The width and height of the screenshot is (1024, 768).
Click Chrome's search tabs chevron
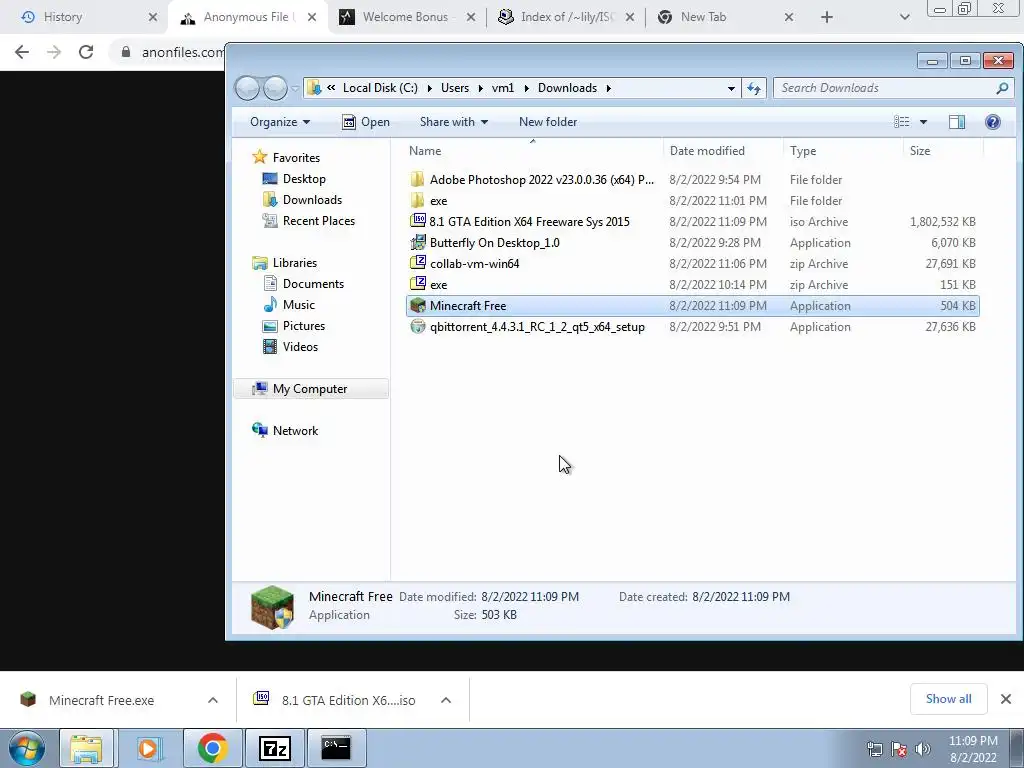[904, 18]
